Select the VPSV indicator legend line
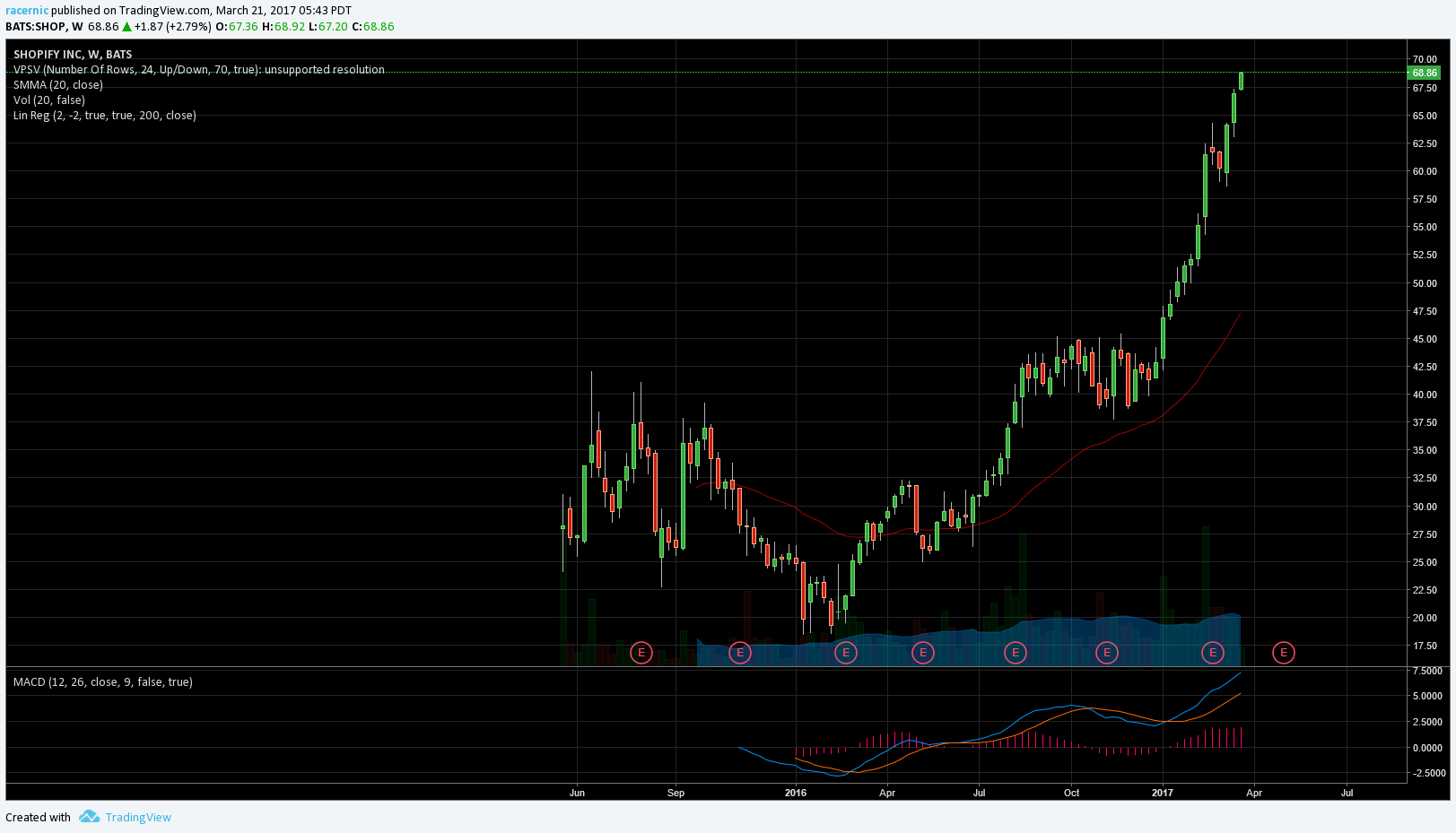 click(x=199, y=70)
